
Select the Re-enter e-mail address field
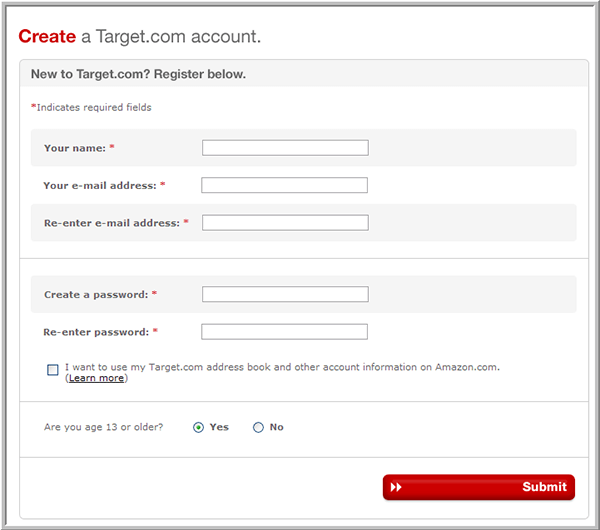click(285, 223)
